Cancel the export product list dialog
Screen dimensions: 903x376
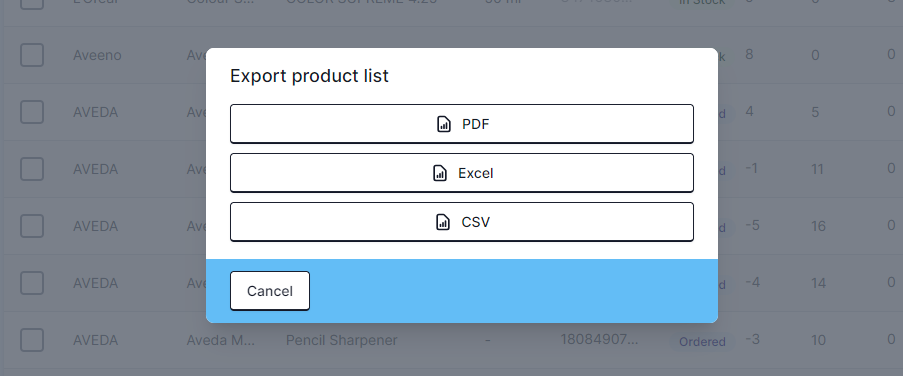270,291
